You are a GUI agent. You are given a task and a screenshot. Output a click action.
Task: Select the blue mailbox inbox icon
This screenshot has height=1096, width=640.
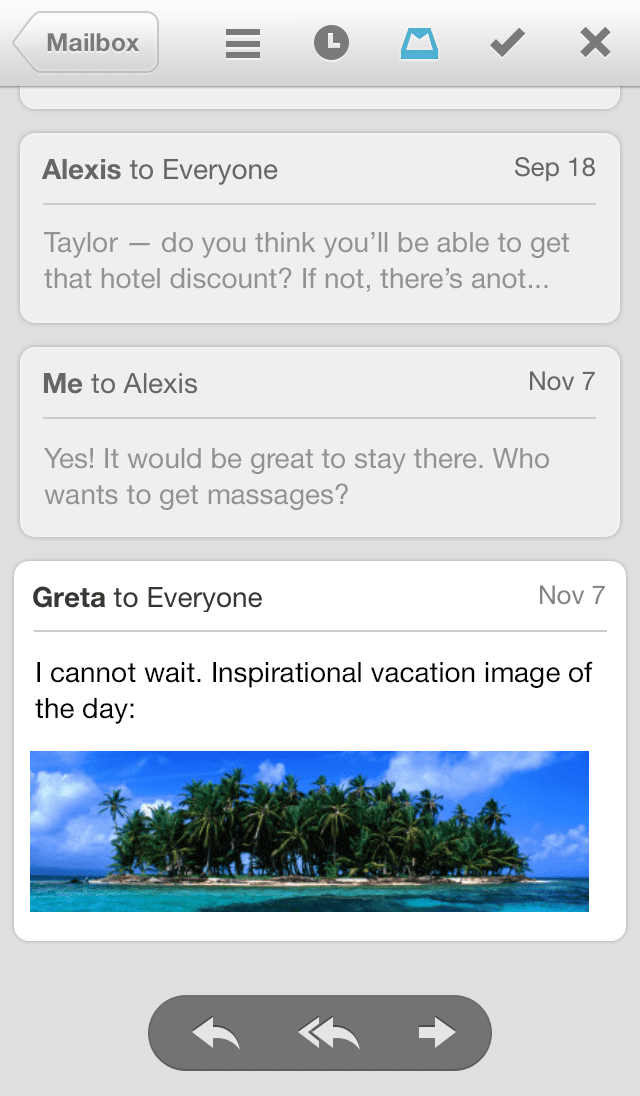click(x=420, y=43)
